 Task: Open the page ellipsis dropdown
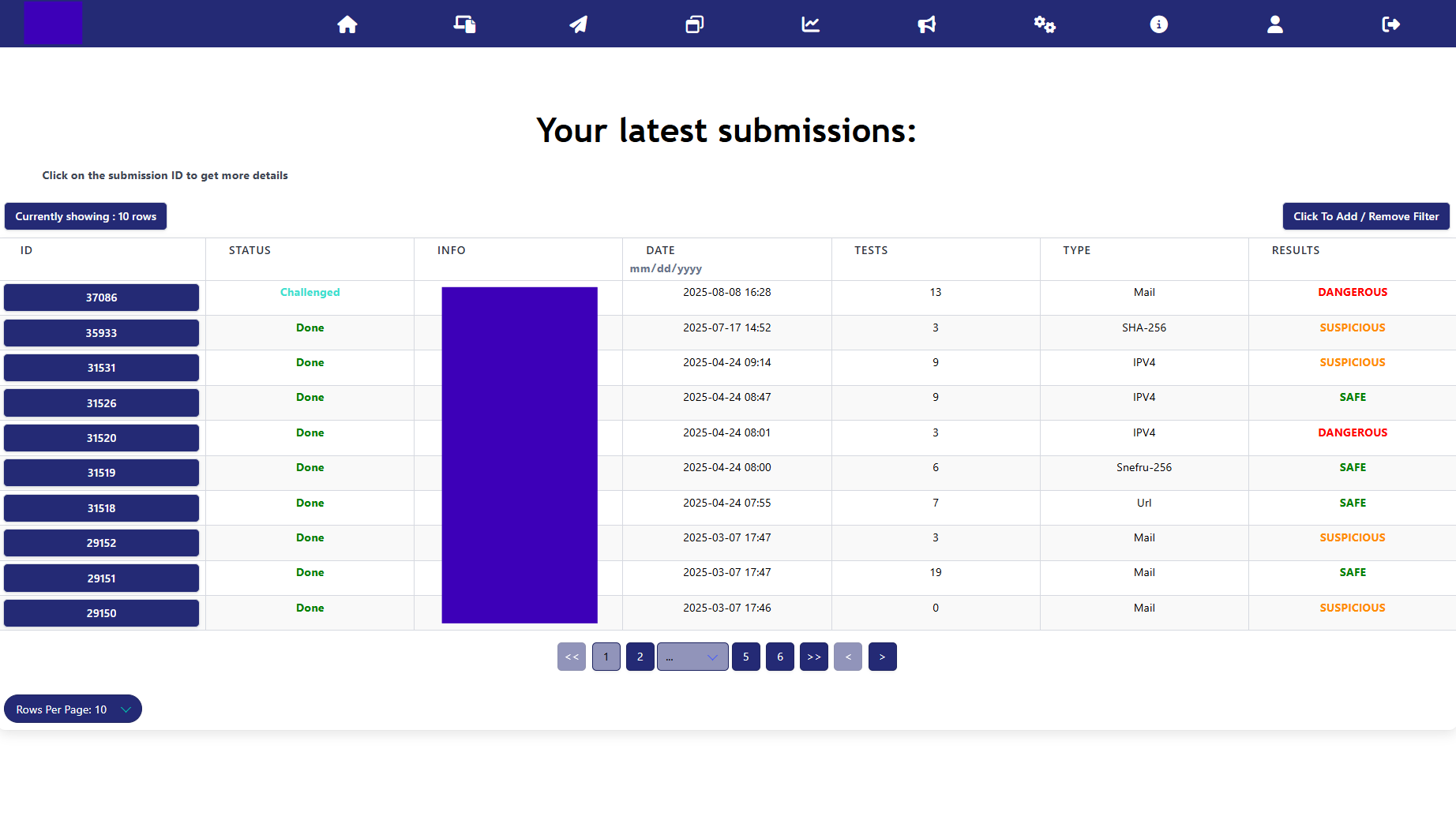click(x=692, y=657)
